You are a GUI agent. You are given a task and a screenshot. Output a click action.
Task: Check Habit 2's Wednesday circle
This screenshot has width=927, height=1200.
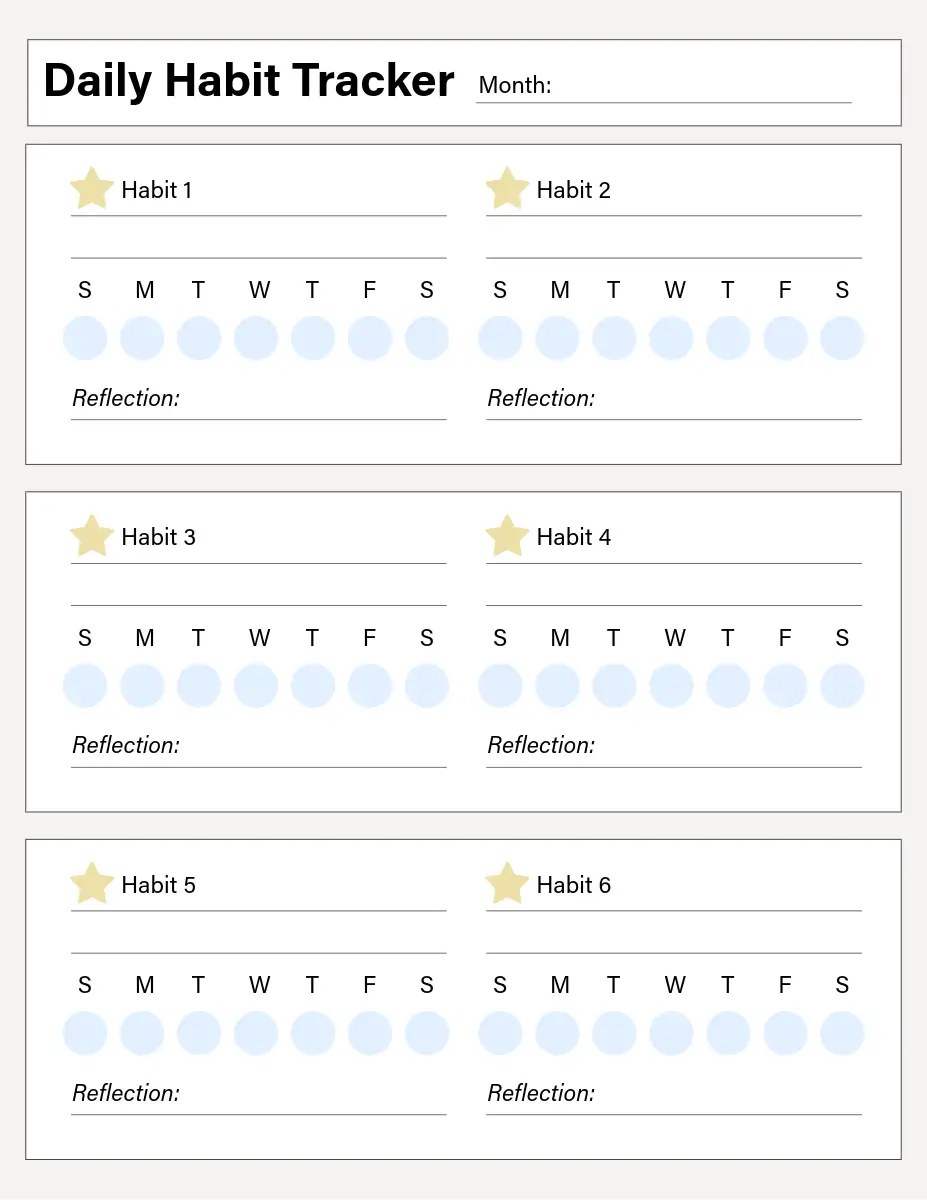pos(671,338)
